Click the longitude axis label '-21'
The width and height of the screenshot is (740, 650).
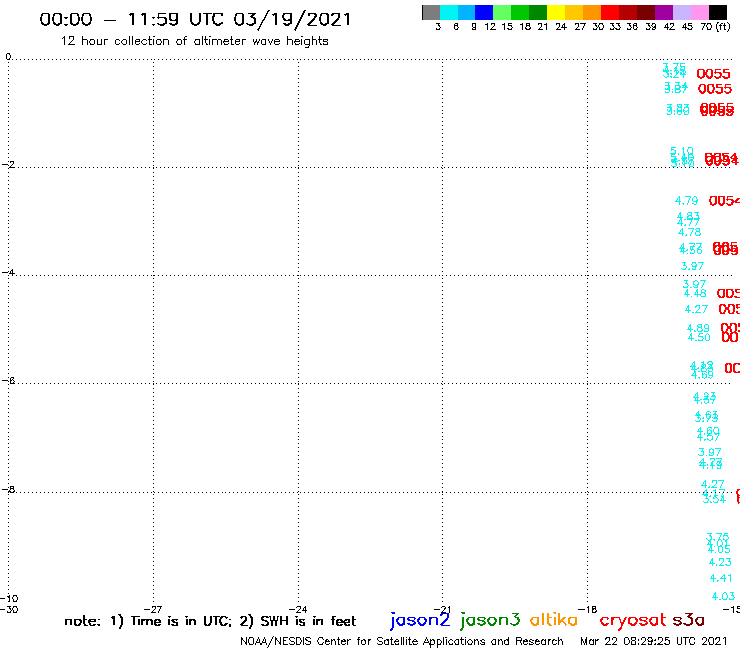(x=442, y=609)
